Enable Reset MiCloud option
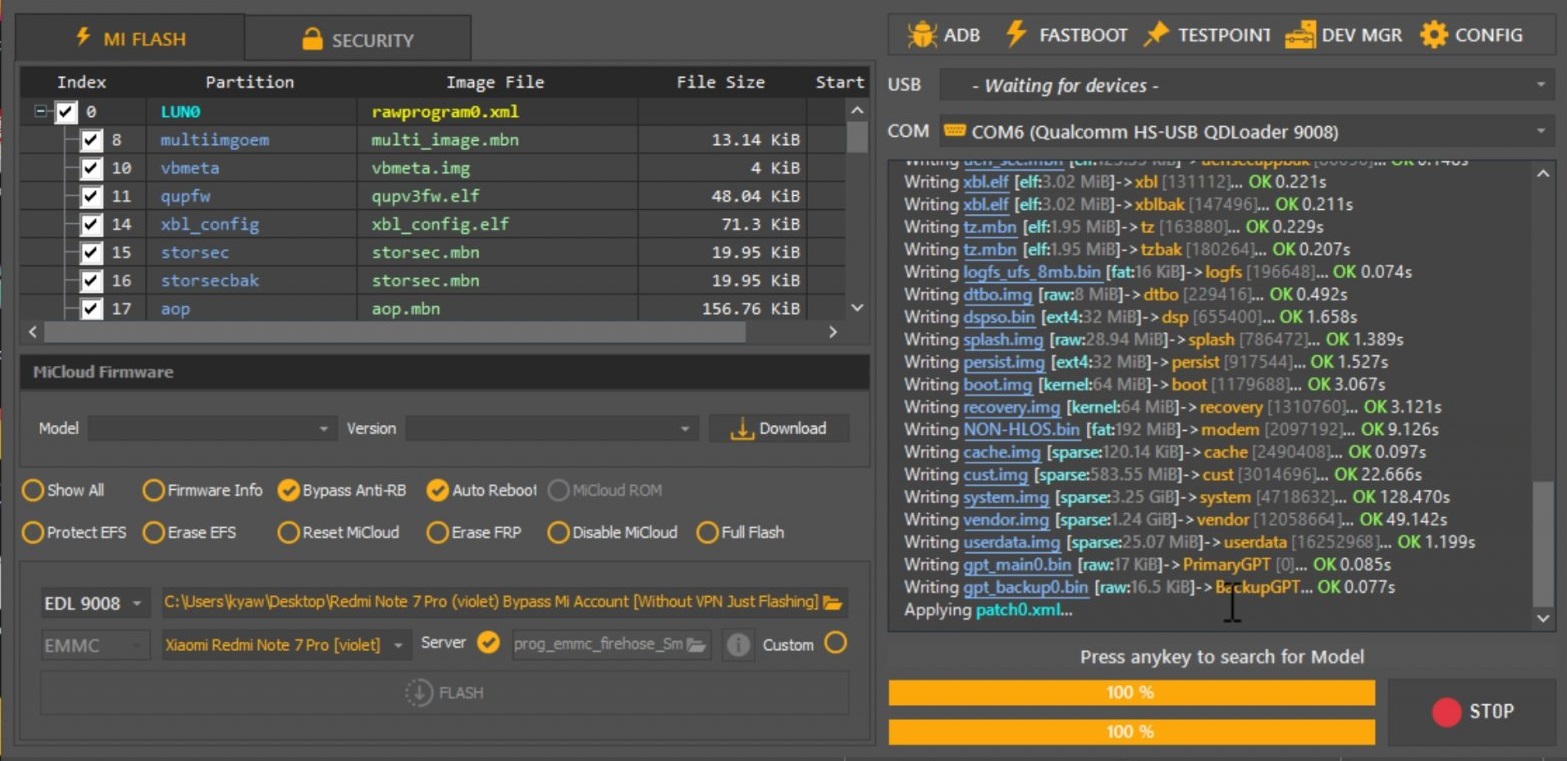The width and height of the screenshot is (1567, 761). (x=288, y=532)
